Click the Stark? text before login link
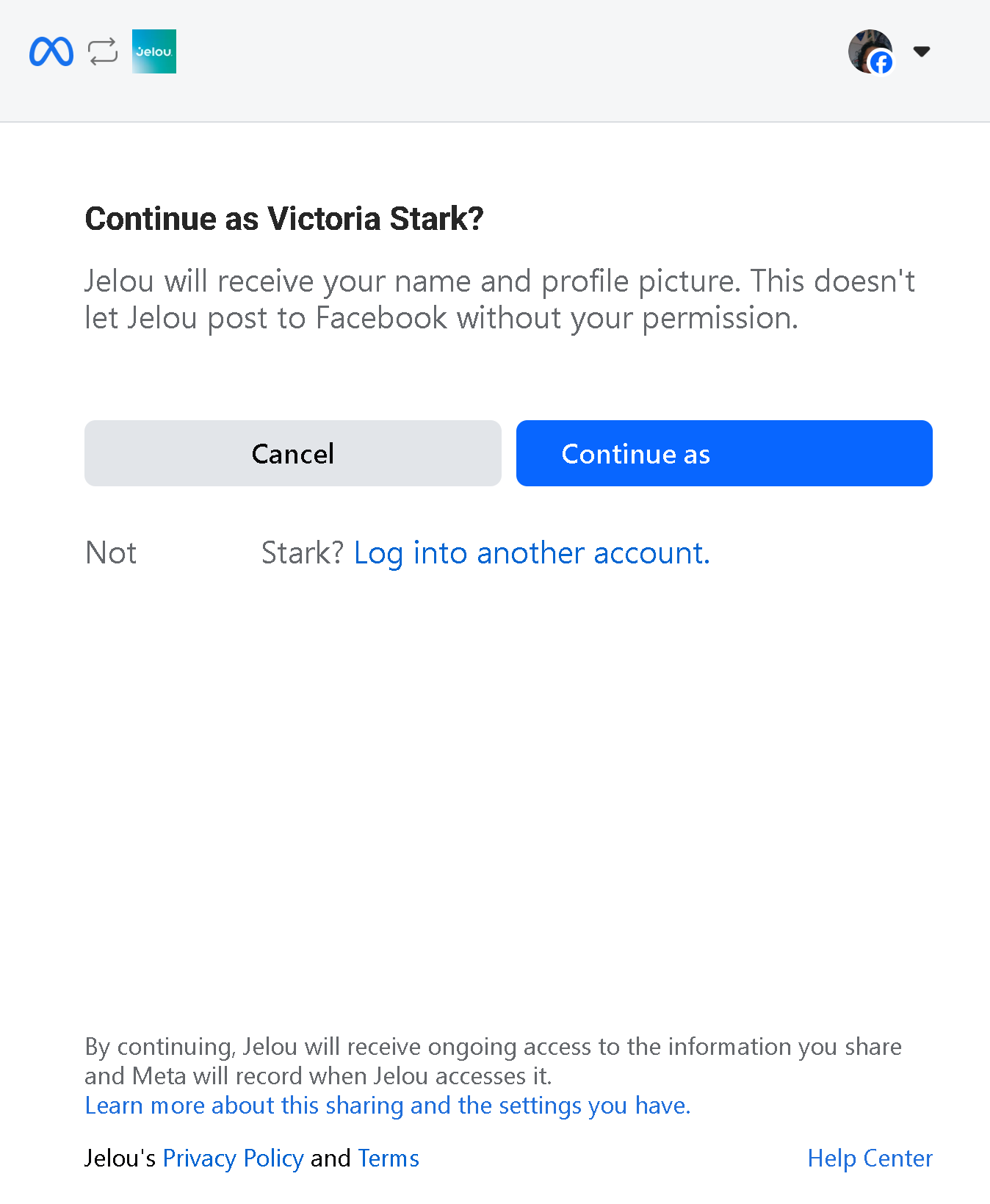The image size is (990, 1204). 303,552
